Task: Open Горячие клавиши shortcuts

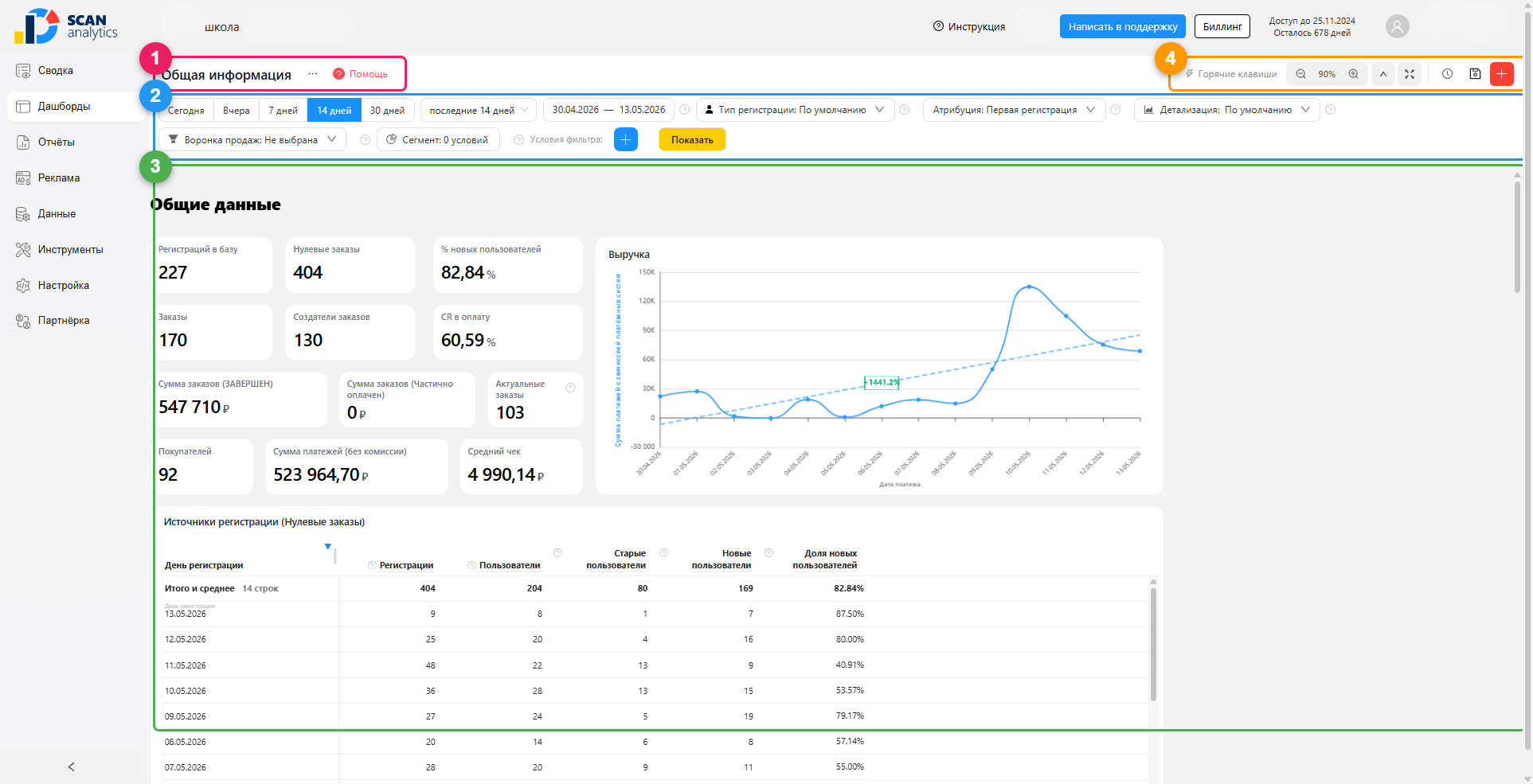Action: point(1231,74)
